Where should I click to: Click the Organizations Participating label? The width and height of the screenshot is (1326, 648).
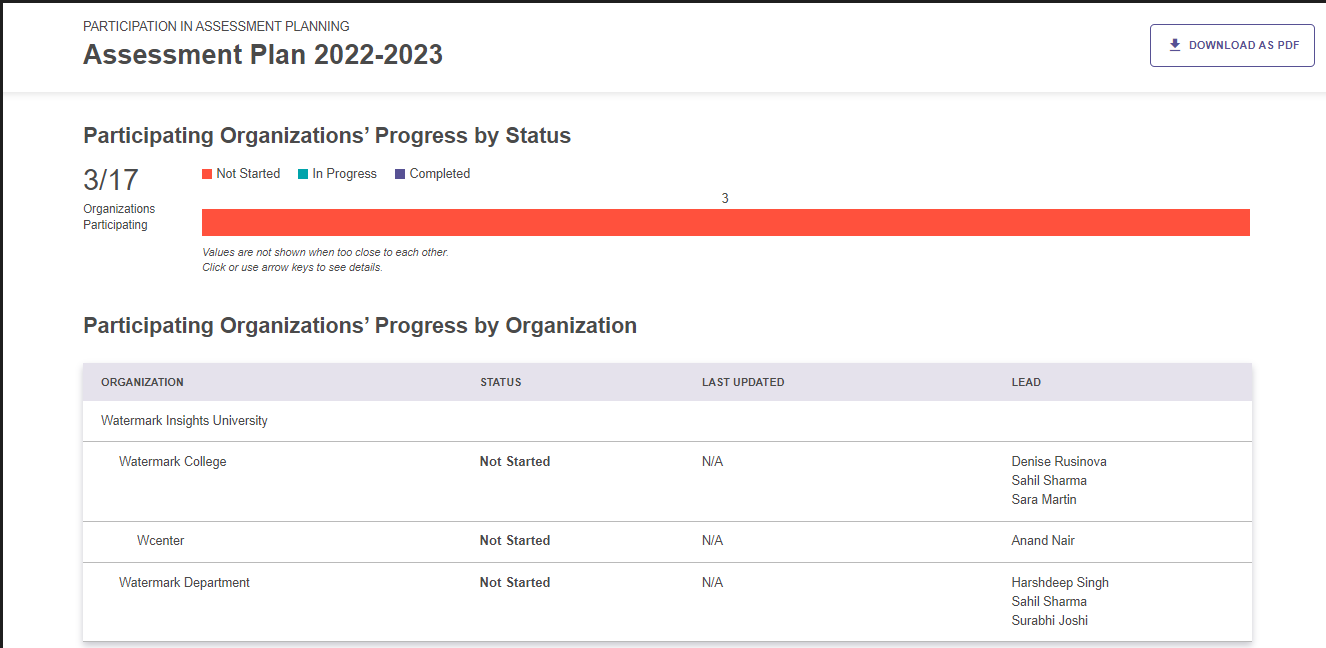pyautogui.click(x=119, y=217)
